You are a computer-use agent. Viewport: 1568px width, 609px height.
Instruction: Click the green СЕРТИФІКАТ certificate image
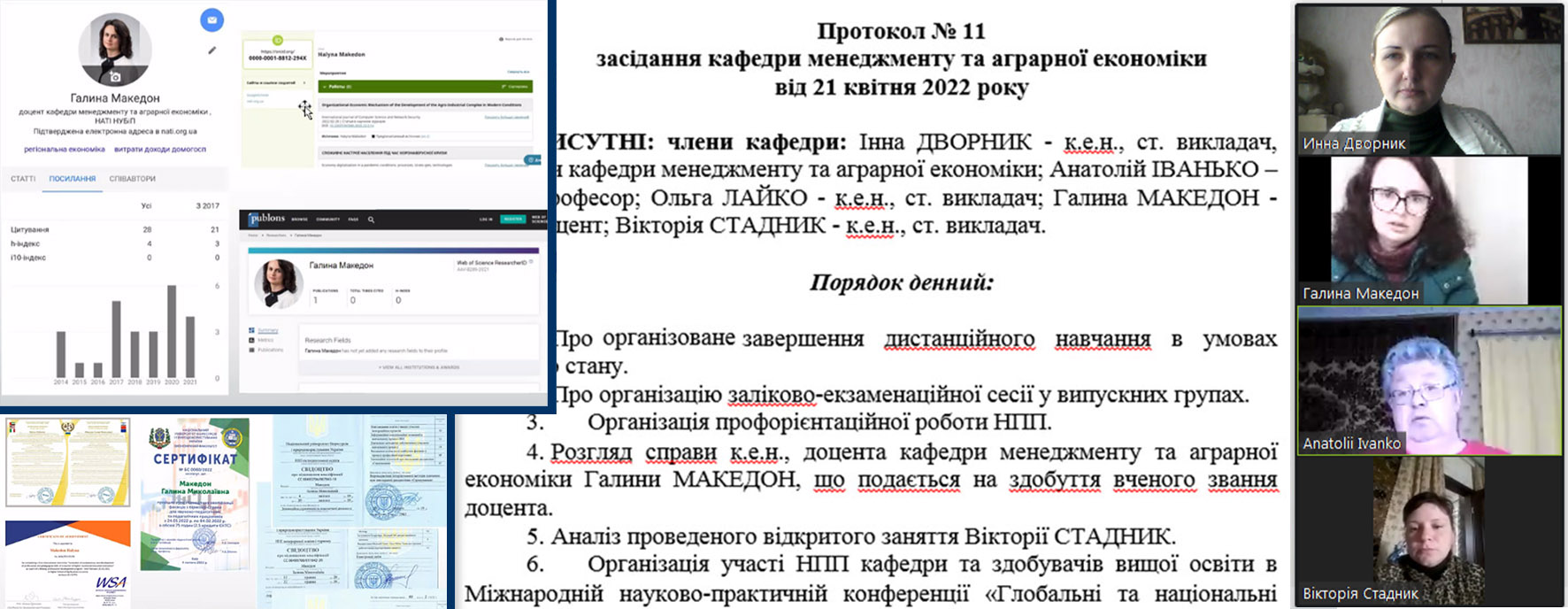click(196, 494)
